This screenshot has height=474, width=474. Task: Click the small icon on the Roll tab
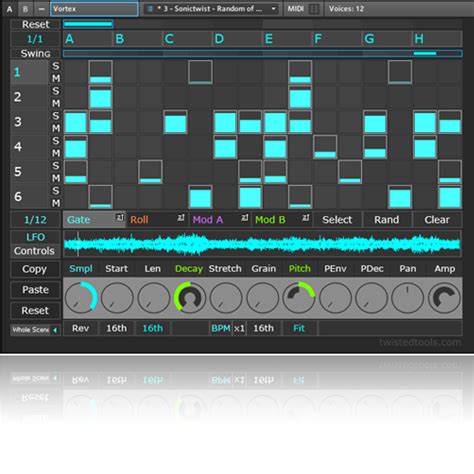(x=181, y=217)
